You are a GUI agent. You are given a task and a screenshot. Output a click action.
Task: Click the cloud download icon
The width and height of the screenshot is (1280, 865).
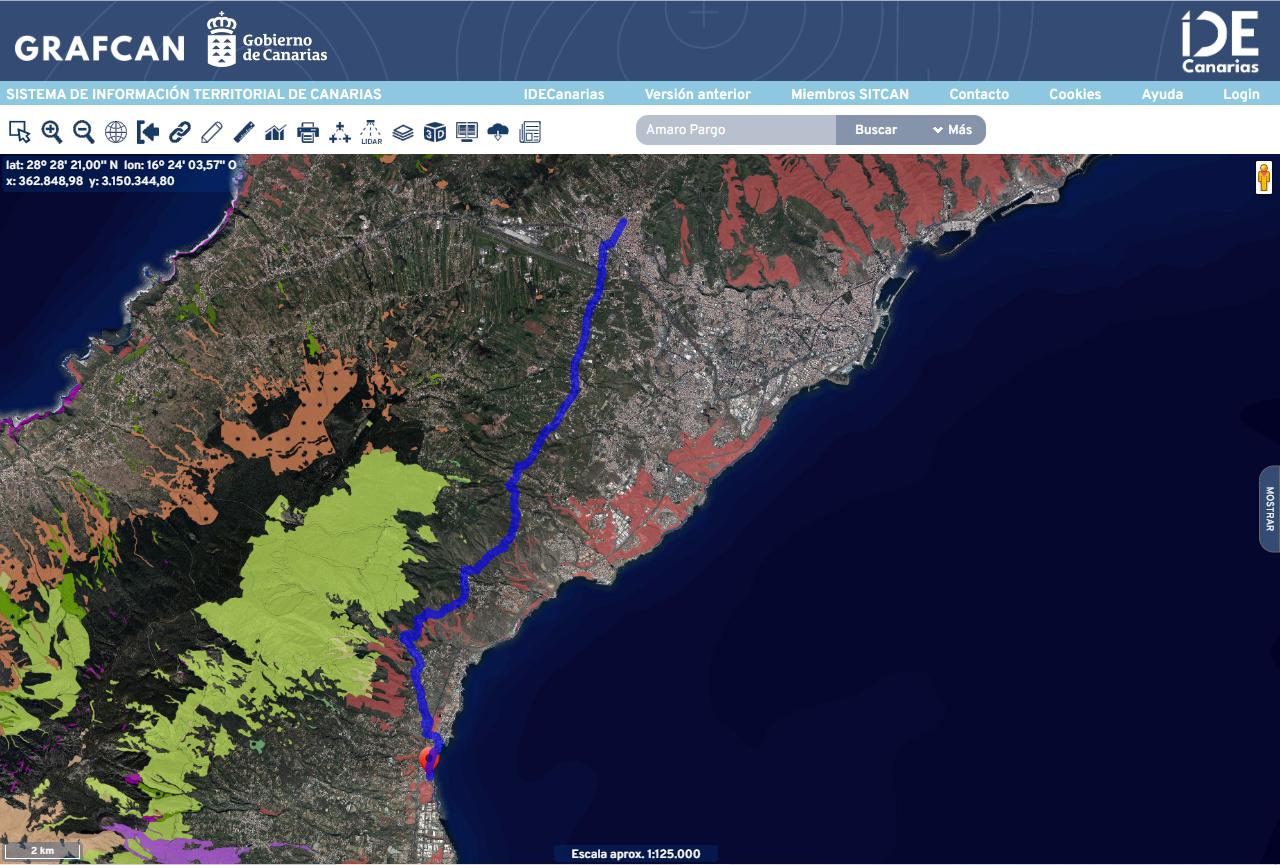(498, 131)
